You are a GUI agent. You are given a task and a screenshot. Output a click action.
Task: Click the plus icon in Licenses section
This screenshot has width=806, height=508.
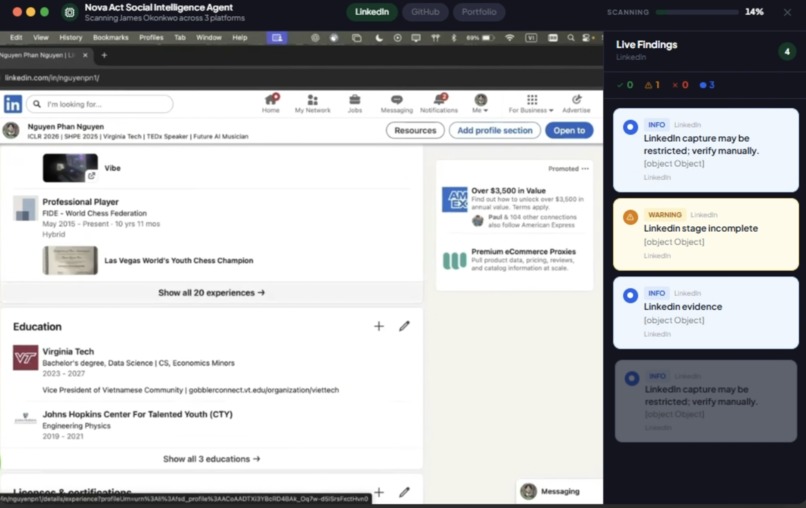coord(379,492)
